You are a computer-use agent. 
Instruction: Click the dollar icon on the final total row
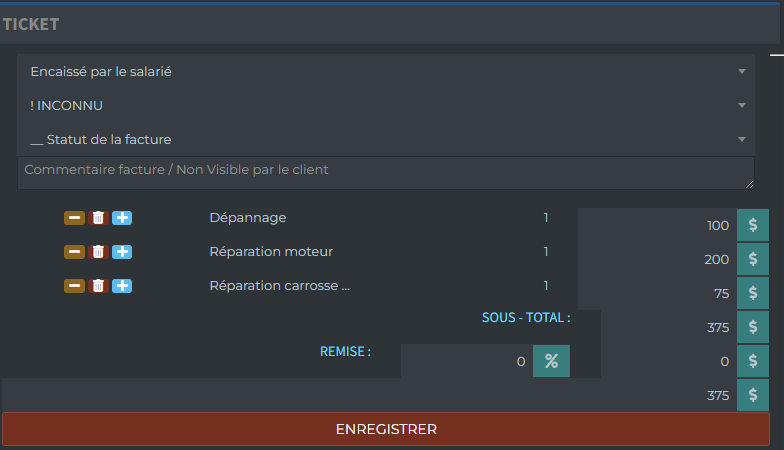(752, 395)
